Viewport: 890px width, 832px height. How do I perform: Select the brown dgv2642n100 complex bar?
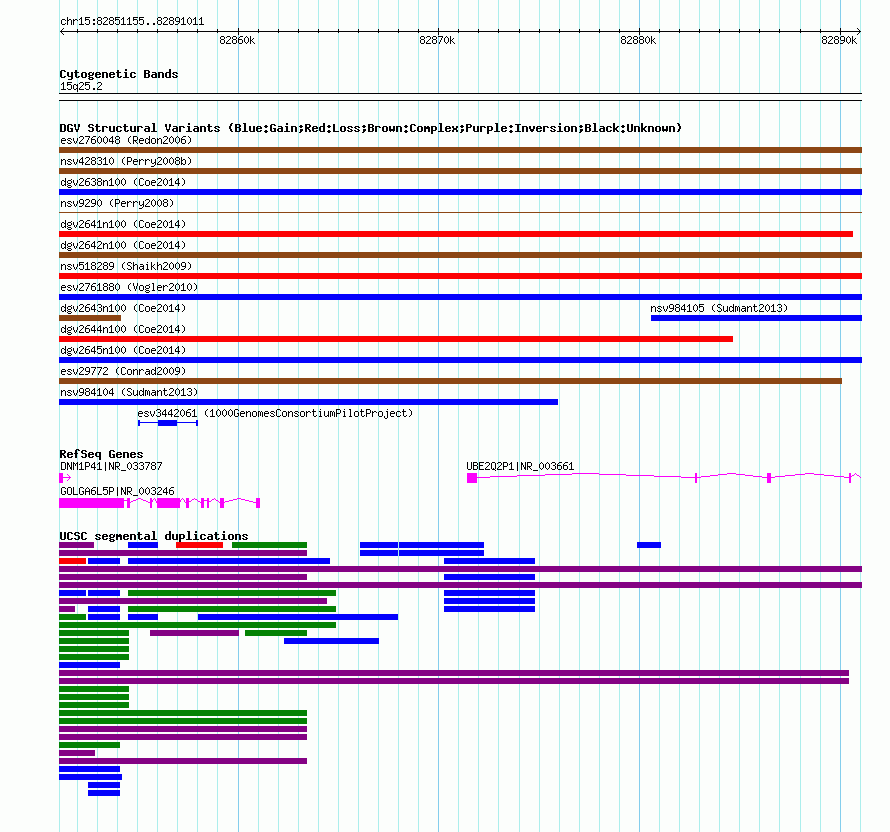click(x=460, y=255)
